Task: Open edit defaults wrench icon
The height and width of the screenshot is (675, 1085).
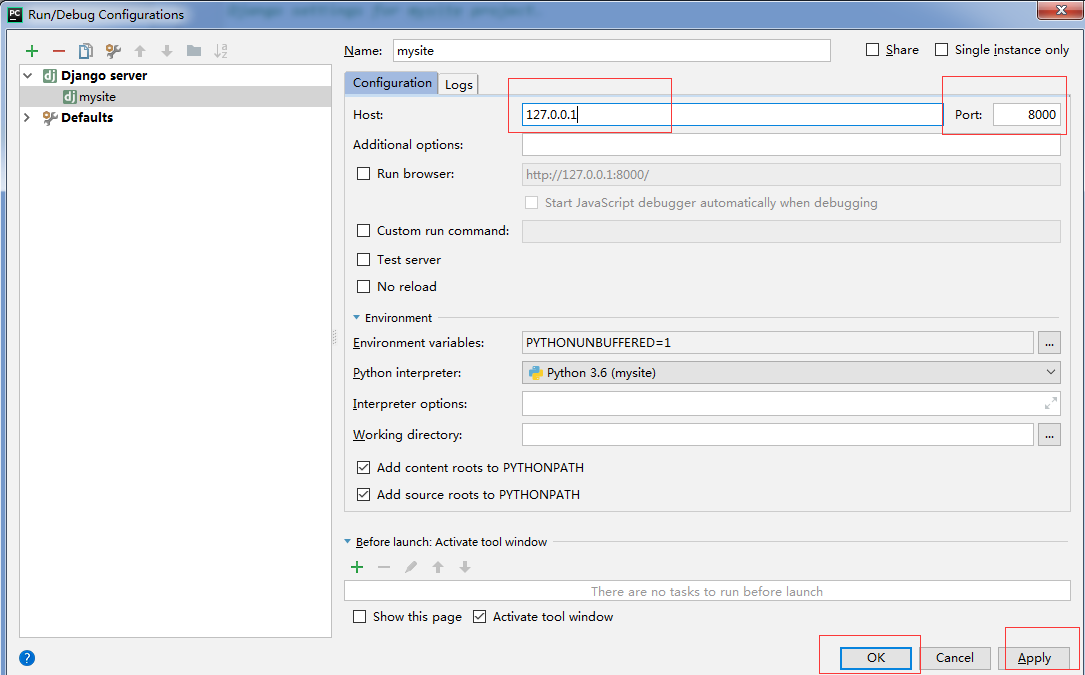Action: 113,51
